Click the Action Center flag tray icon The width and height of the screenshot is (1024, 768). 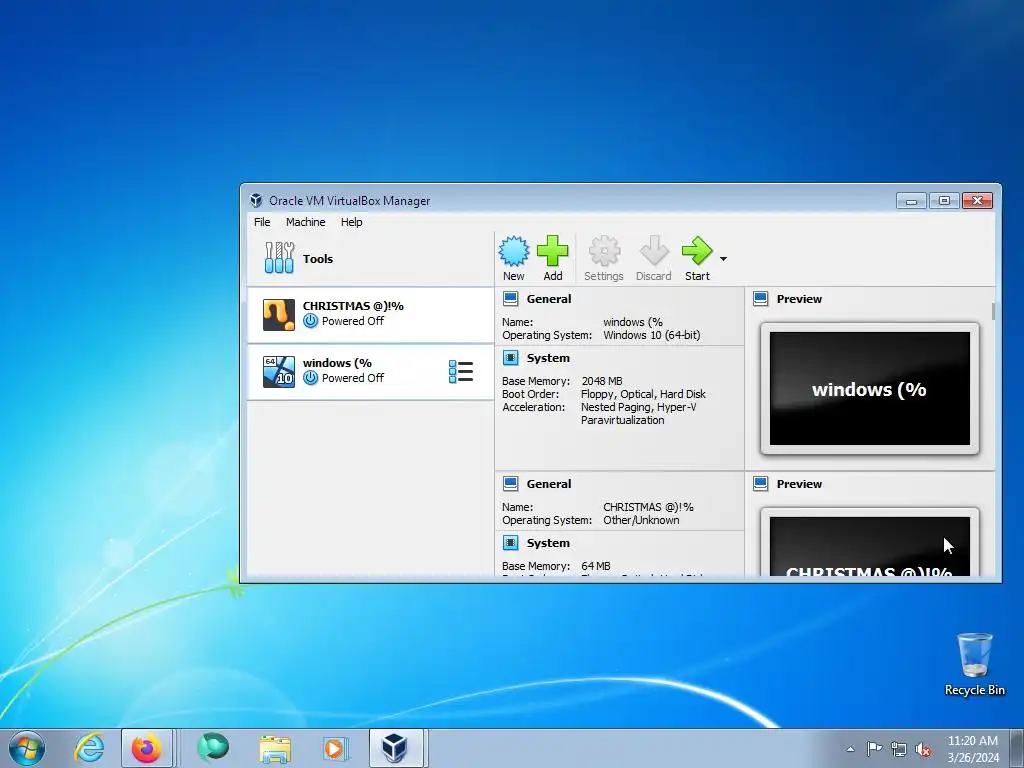pyautogui.click(x=874, y=749)
